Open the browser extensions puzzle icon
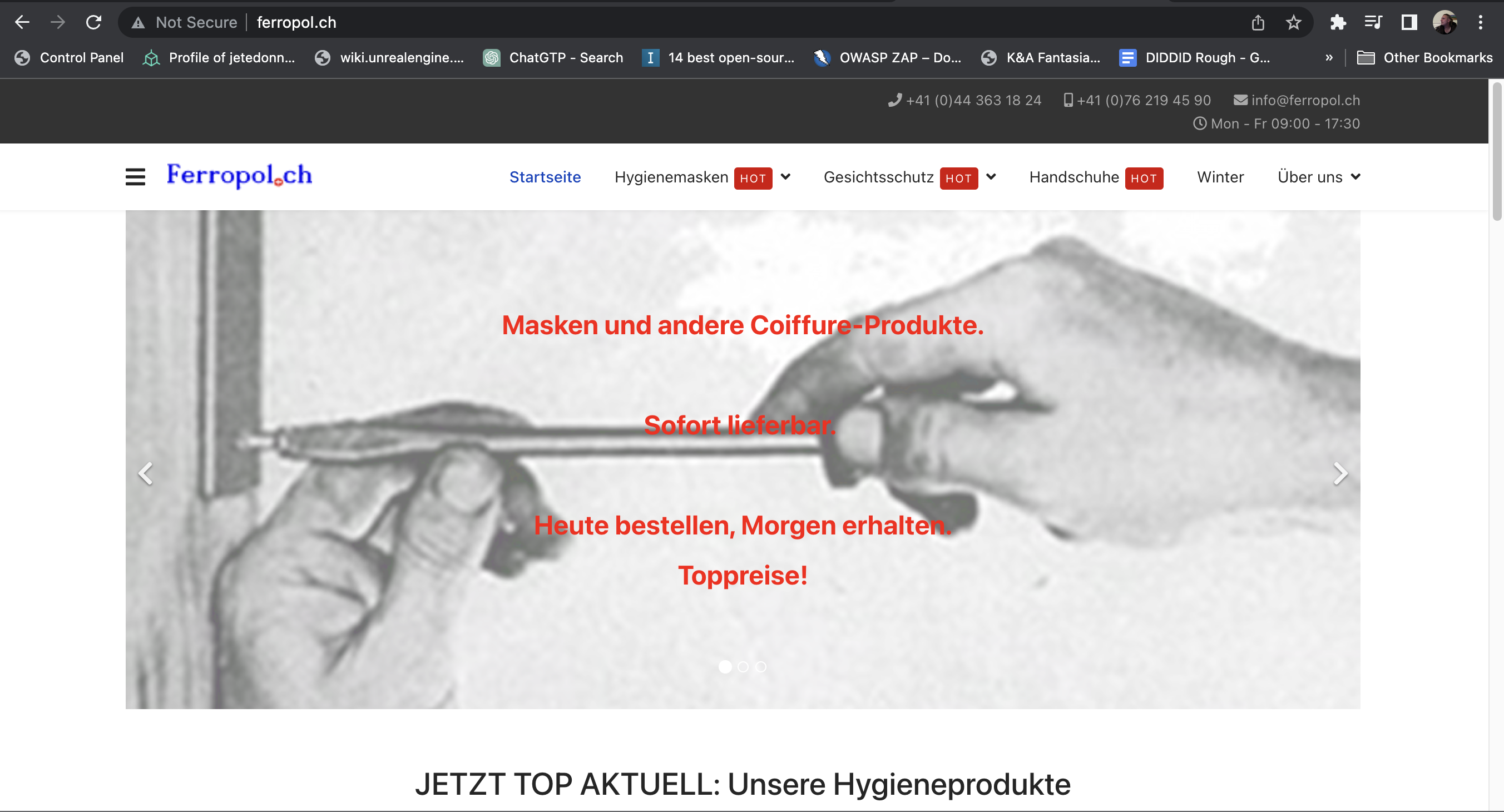The image size is (1504, 812). [1338, 22]
